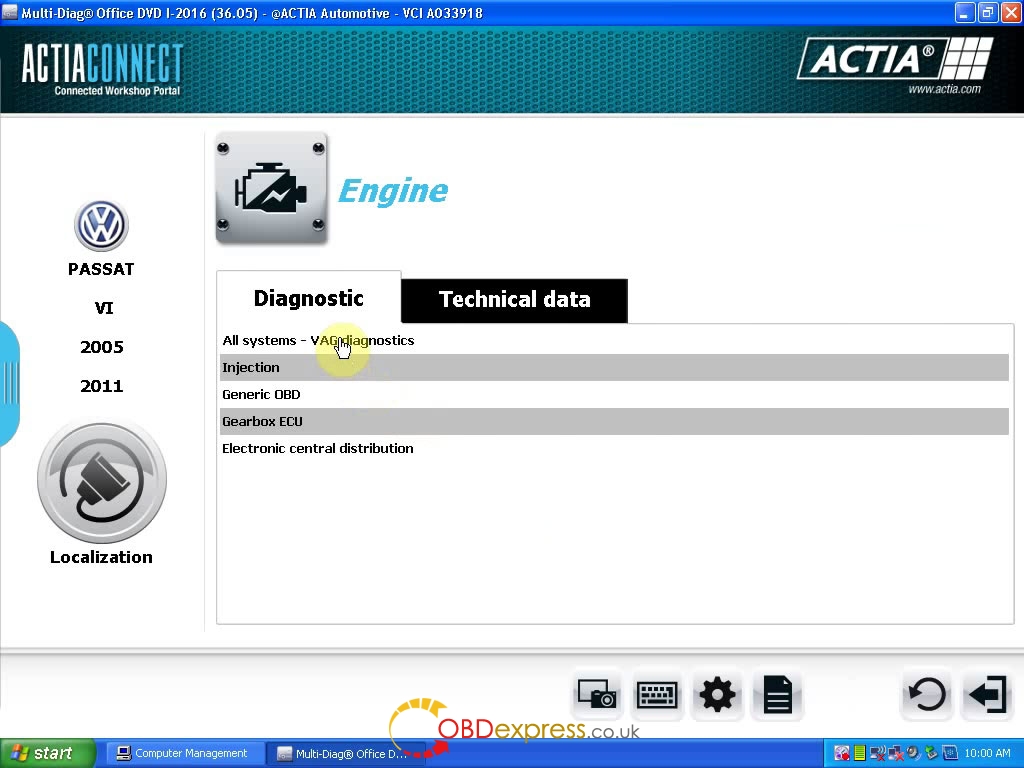Open the Localization connector icon
Viewport: 1024px width, 768px height.
101,481
